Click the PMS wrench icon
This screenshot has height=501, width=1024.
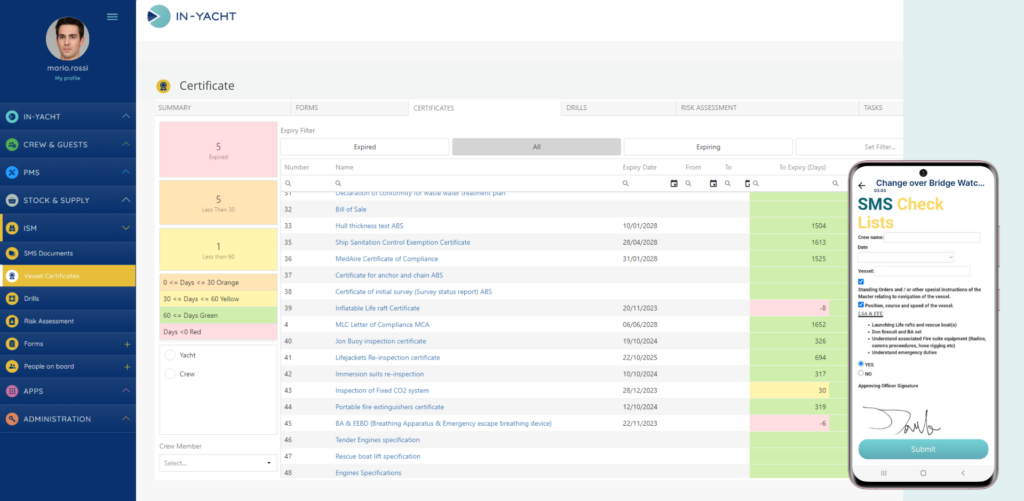(x=12, y=172)
